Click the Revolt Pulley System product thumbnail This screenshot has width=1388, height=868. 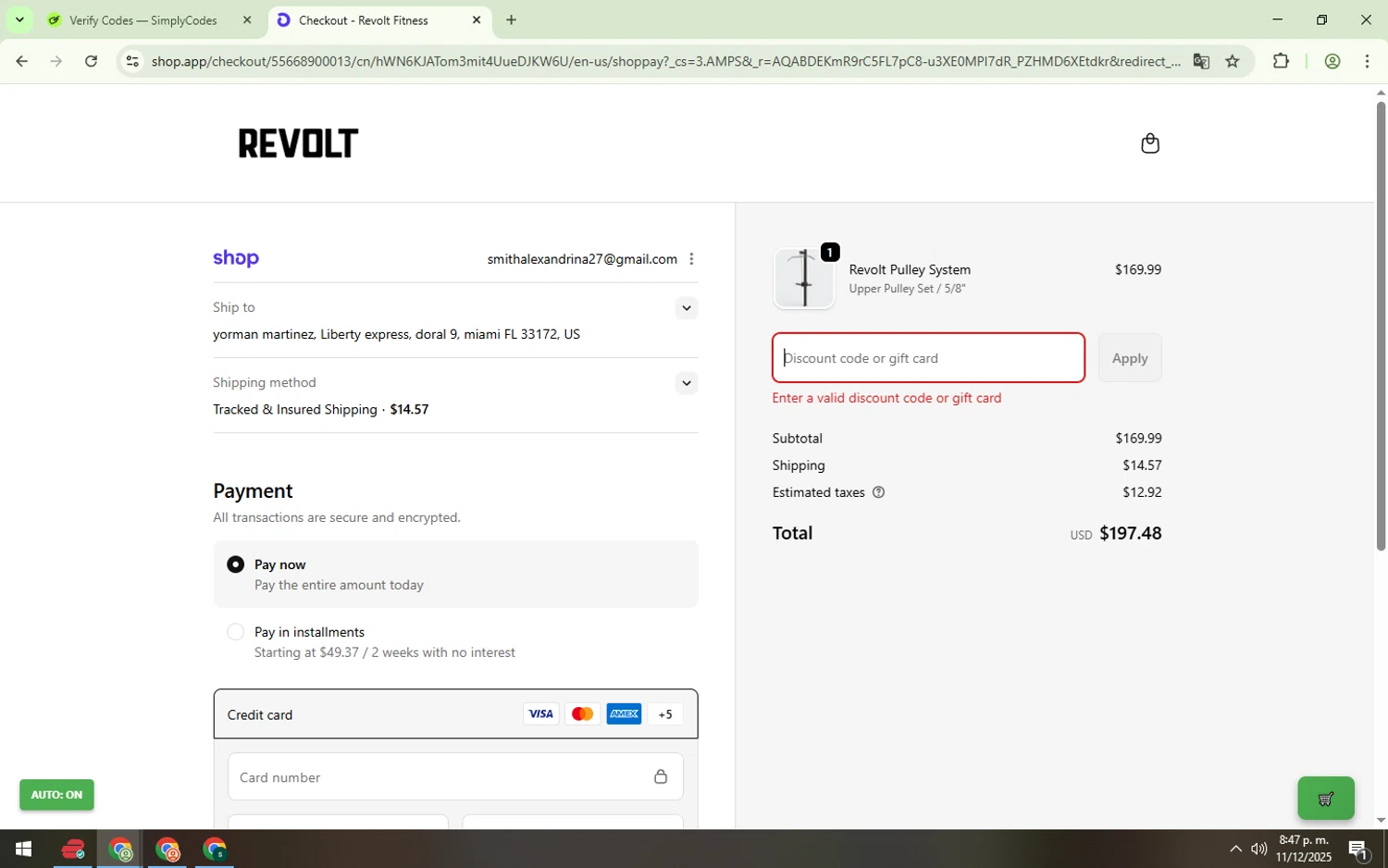click(x=803, y=278)
